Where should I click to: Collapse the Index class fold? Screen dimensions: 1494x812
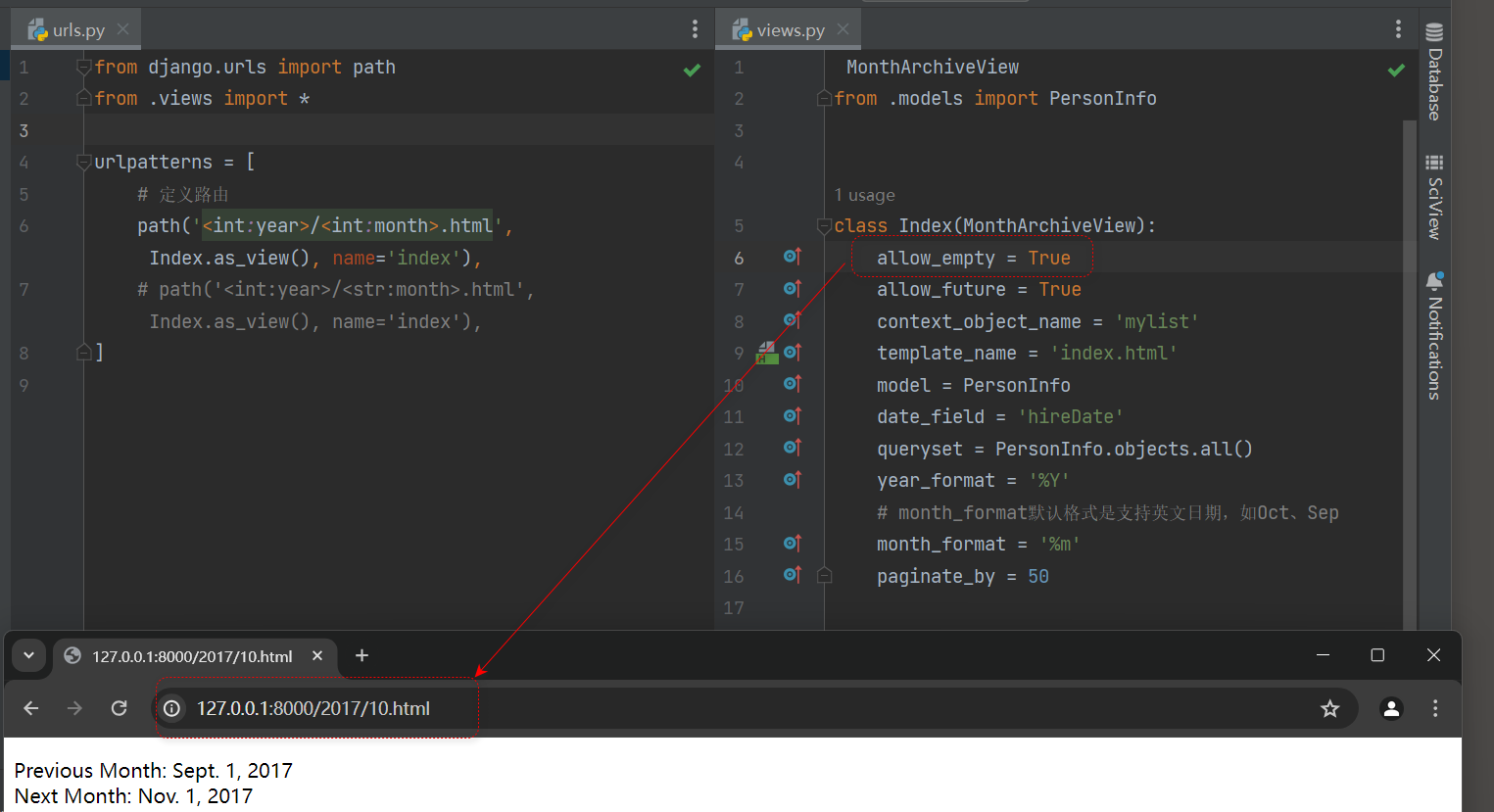(824, 226)
